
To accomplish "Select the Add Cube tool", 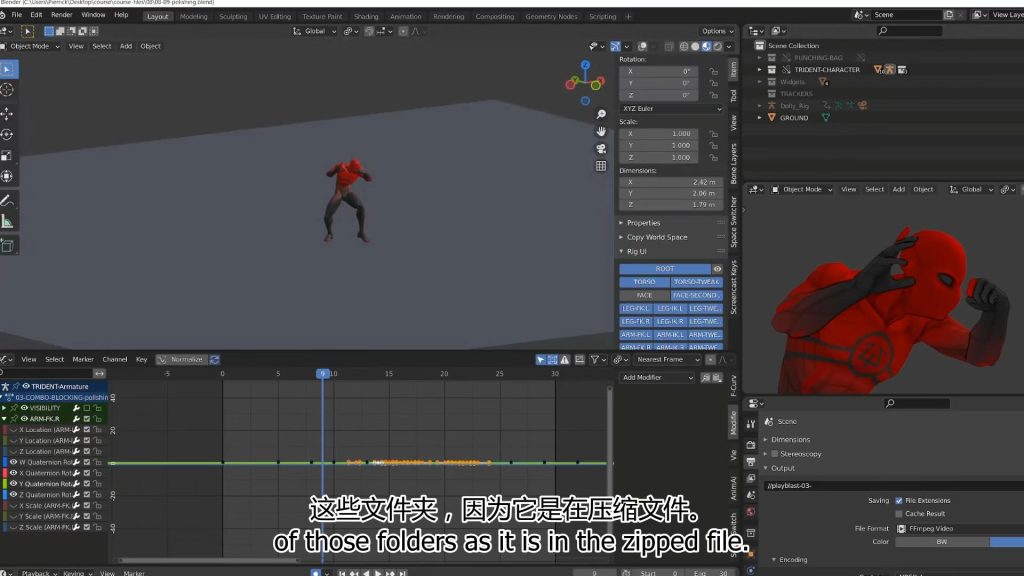I will [x=7, y=246].
